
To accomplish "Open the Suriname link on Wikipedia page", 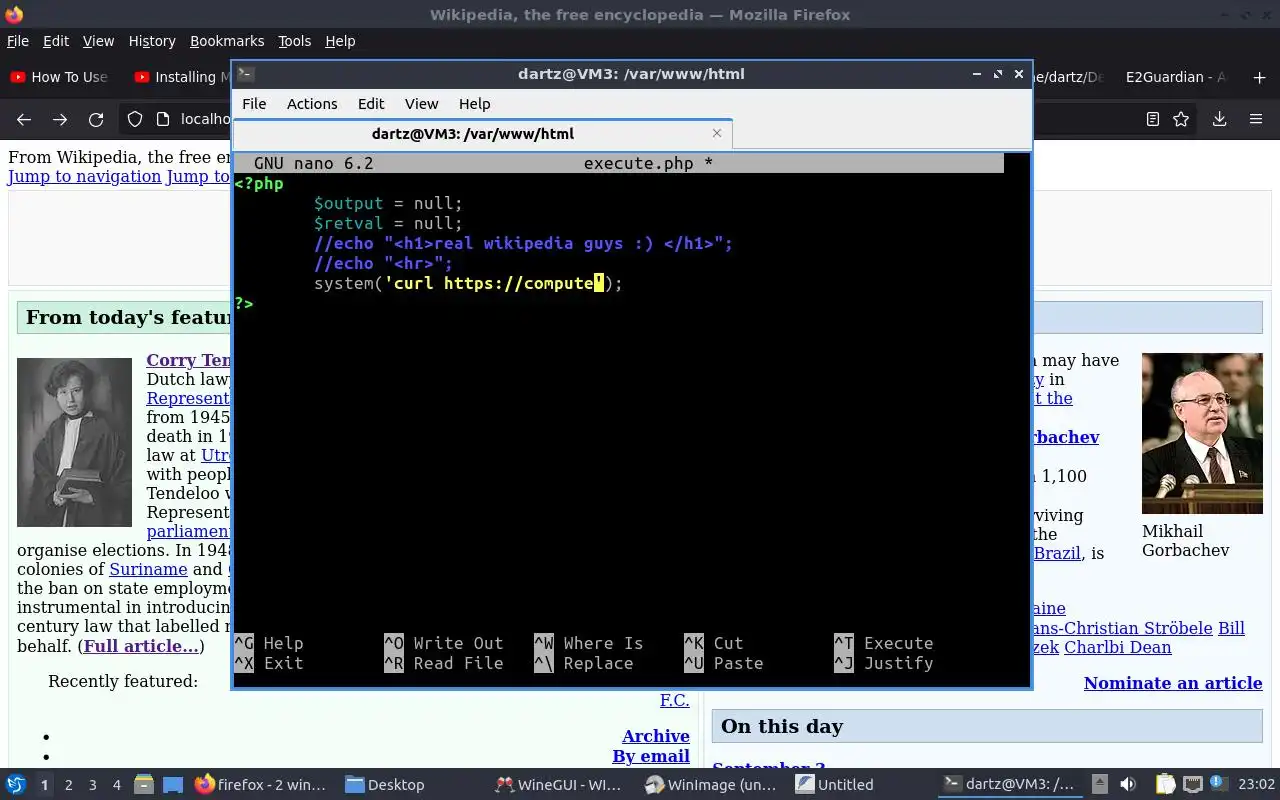I will coord(148,569).
